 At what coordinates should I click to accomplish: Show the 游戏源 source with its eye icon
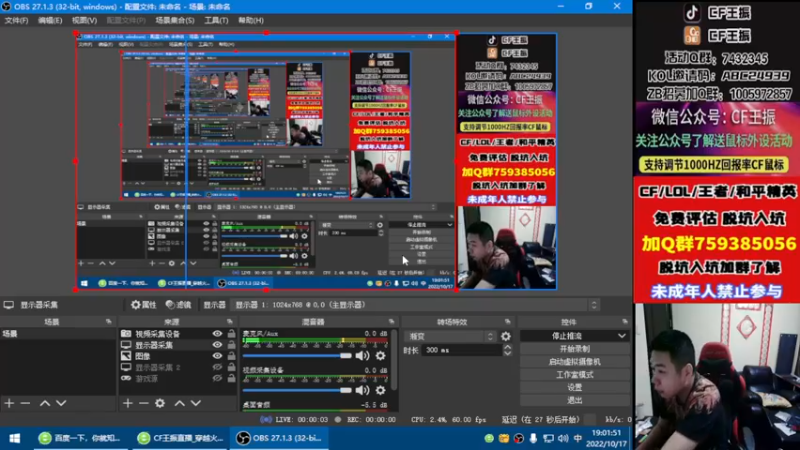217,379
